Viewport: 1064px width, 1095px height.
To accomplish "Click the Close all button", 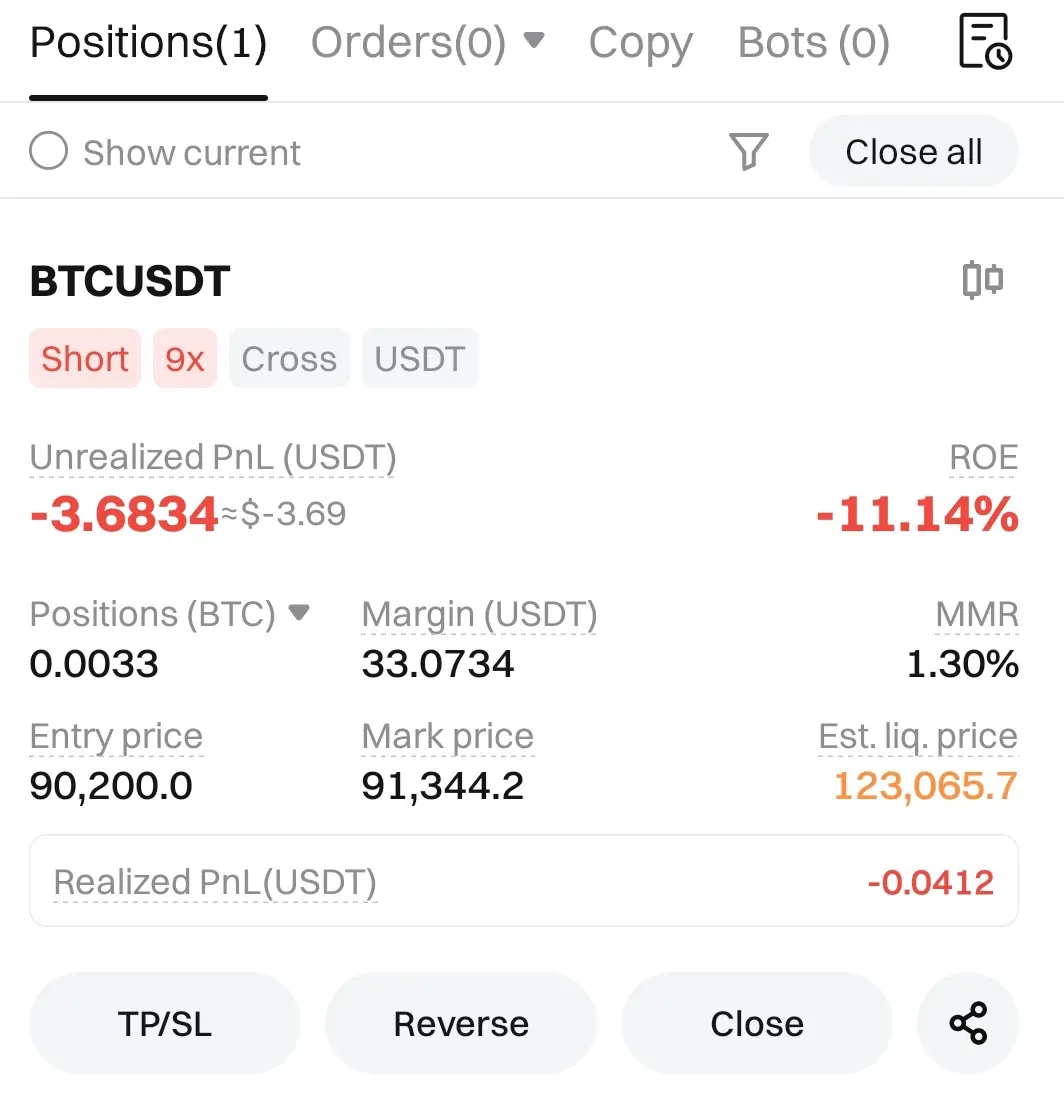I will [x=913, y=152].
